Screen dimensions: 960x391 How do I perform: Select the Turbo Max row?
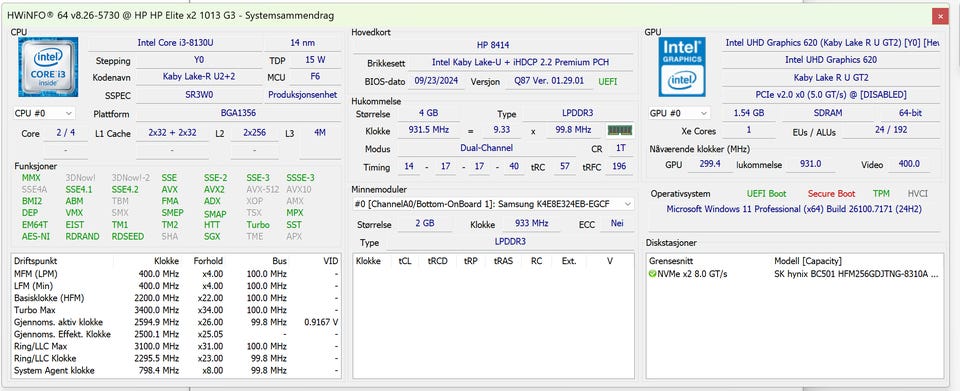[176, 310]
